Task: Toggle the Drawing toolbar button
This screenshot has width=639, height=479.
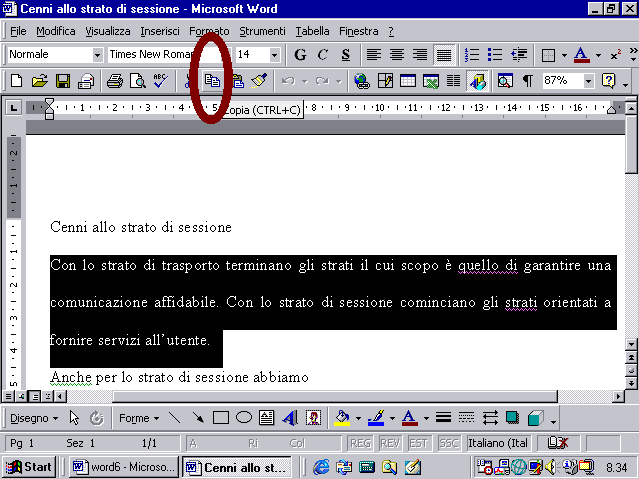Action: click(477, 81)
